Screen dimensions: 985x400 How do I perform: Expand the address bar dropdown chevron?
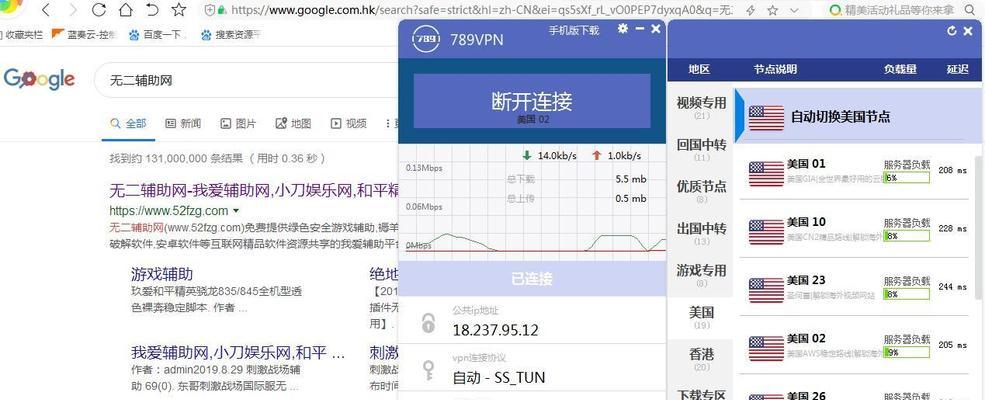795,10
